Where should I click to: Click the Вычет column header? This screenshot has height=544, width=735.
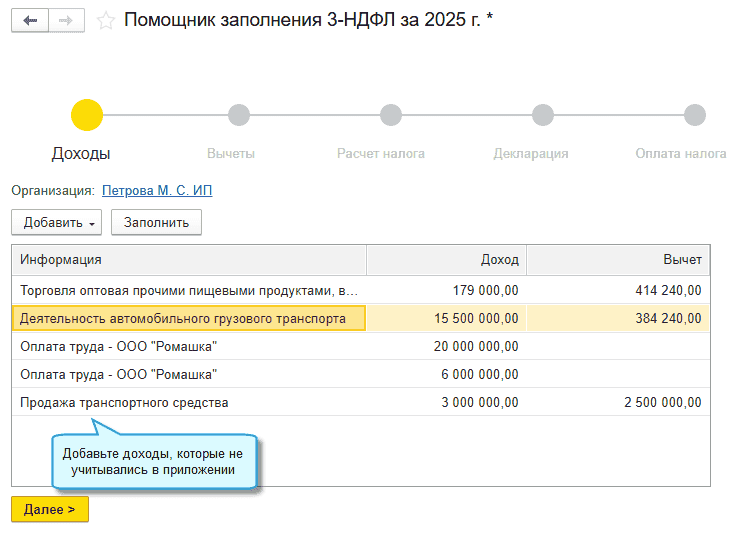618,260
